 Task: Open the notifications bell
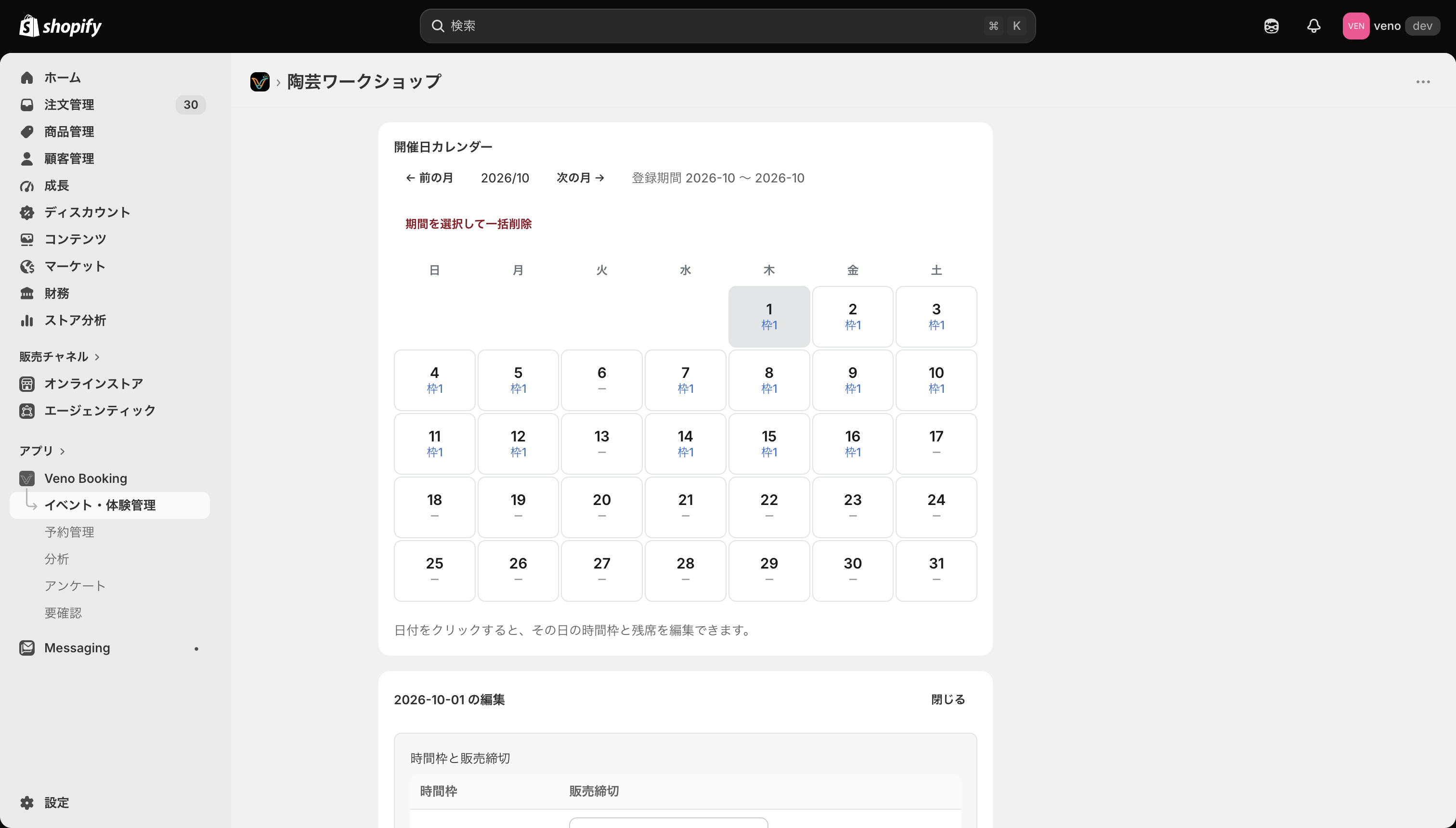(x=1313, y=26)
